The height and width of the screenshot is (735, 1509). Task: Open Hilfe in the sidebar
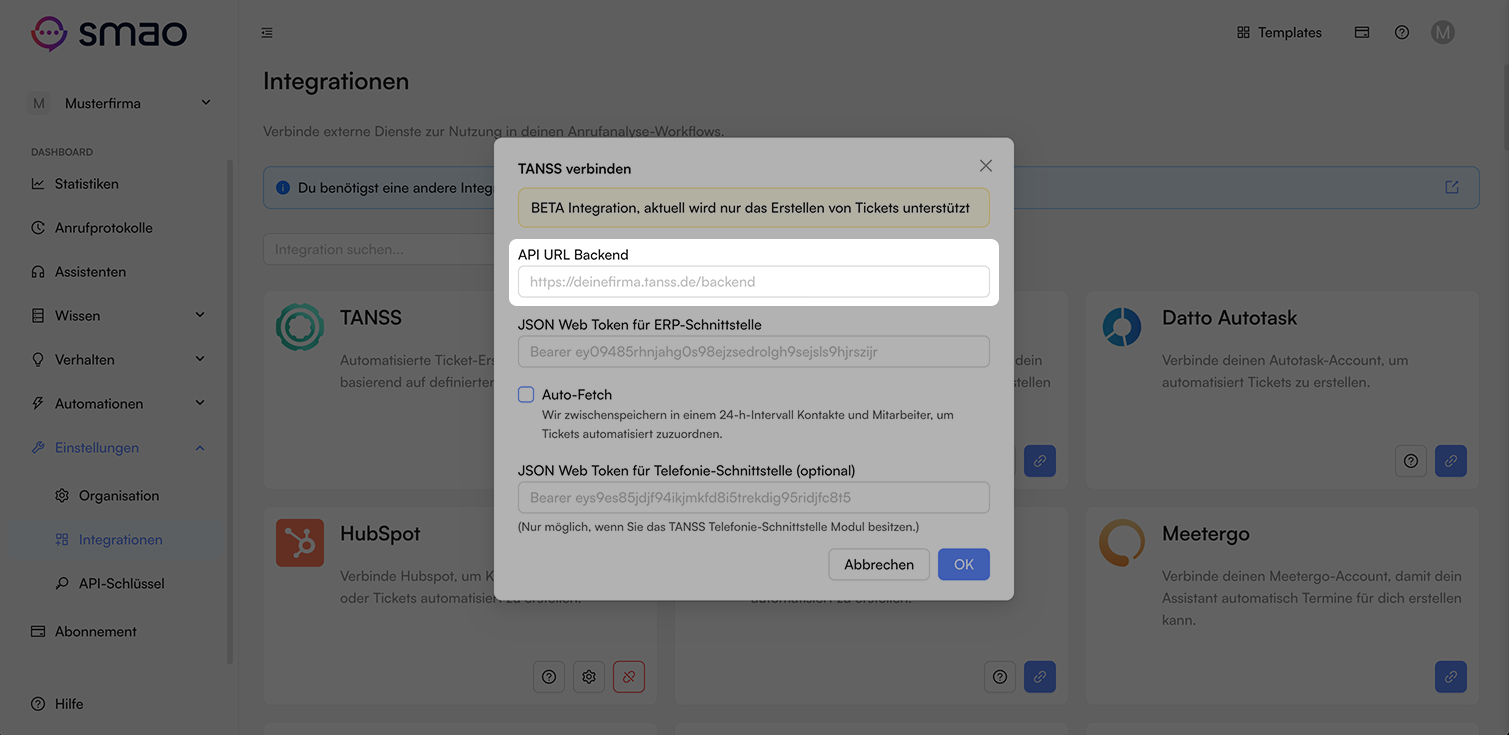click(x=69, y=704)
